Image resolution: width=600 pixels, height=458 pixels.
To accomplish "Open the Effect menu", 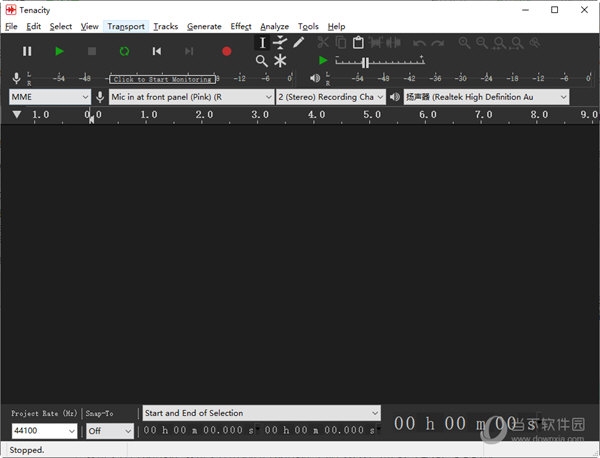I will pos(241,26).
